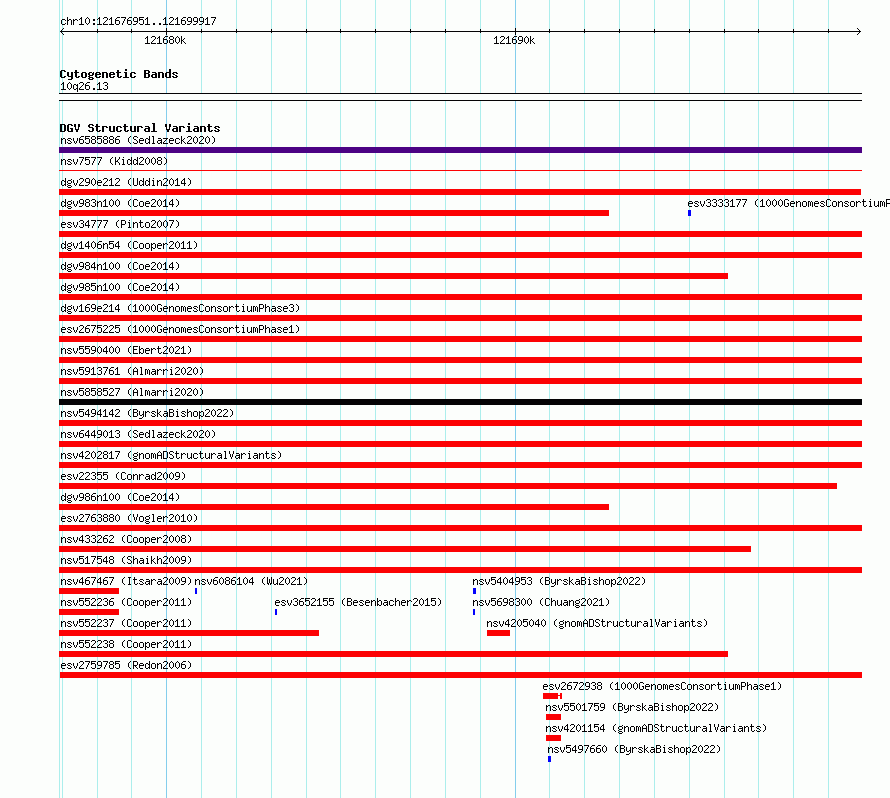The image size is (890, 798).
Task: Click nsv433262 (Cooper2008) label
Action: [126, 539]
